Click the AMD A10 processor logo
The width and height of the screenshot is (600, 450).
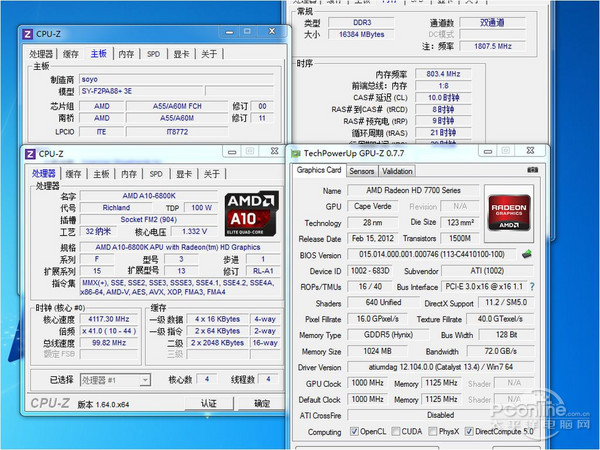(x=251, y=214)
